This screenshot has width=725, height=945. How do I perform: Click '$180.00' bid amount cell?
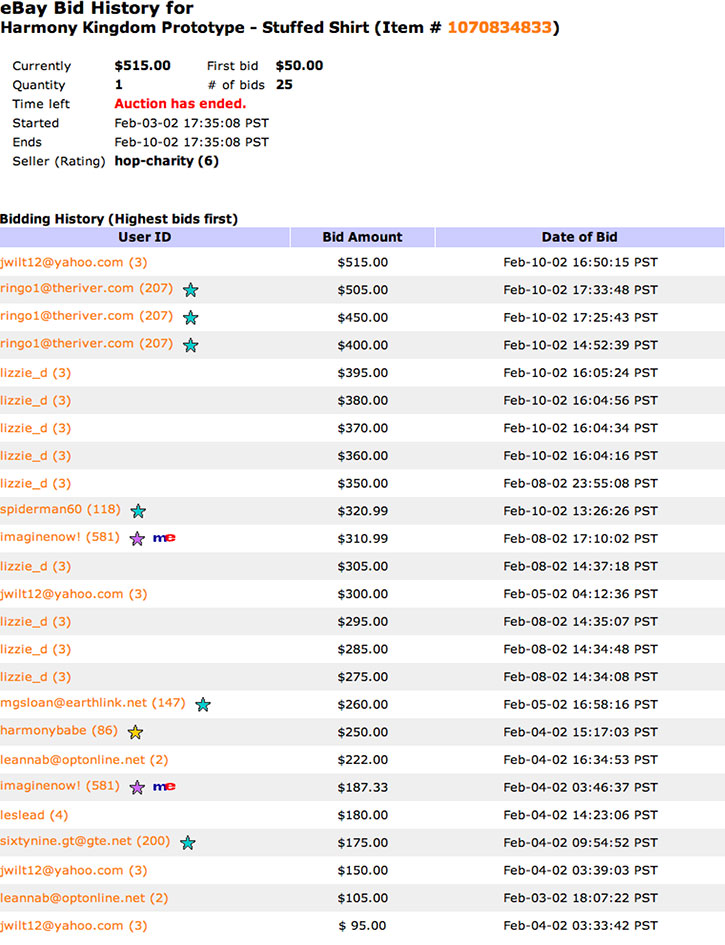(363, 815)
